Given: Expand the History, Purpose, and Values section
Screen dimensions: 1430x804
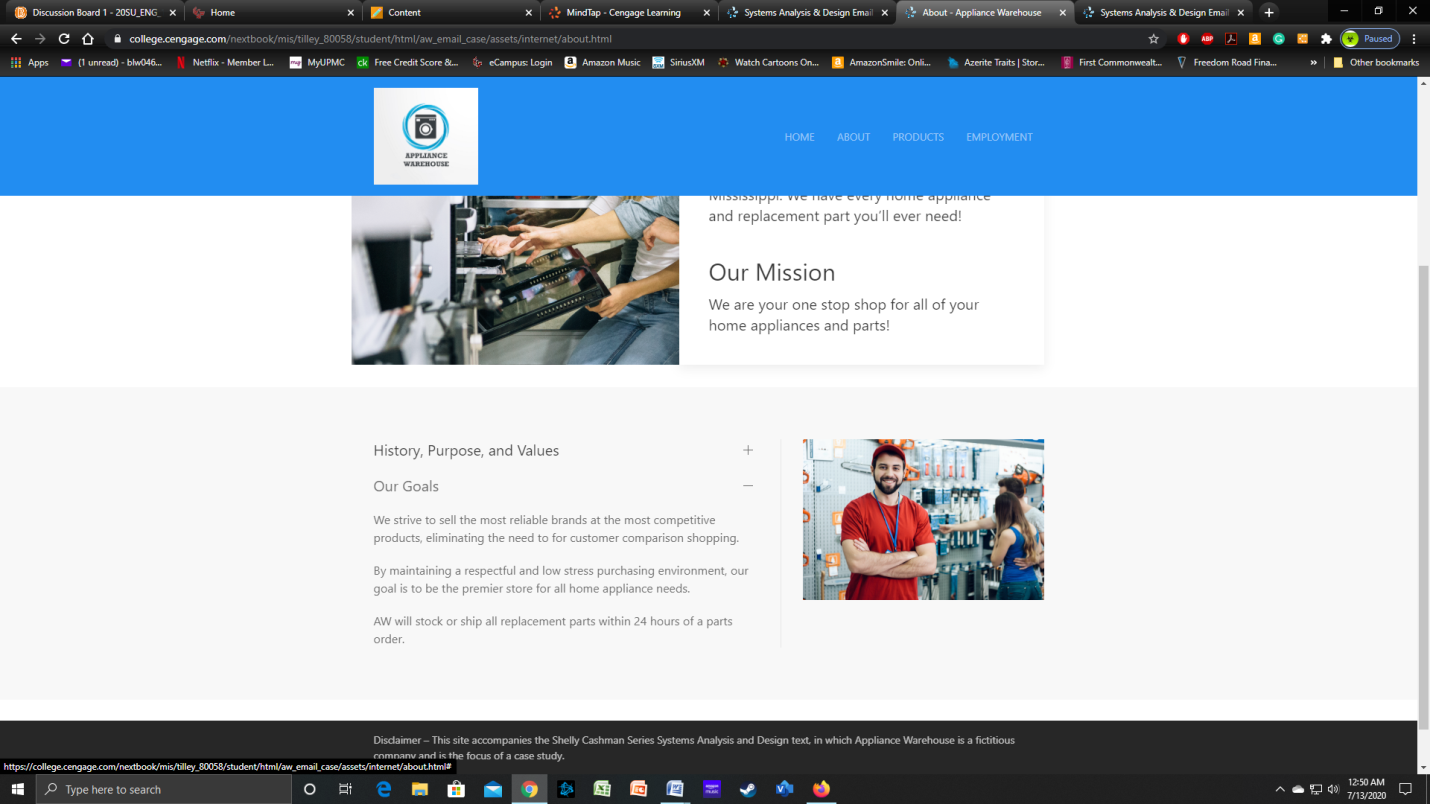Looking at the screenshot, I should [x=747, y=451].
